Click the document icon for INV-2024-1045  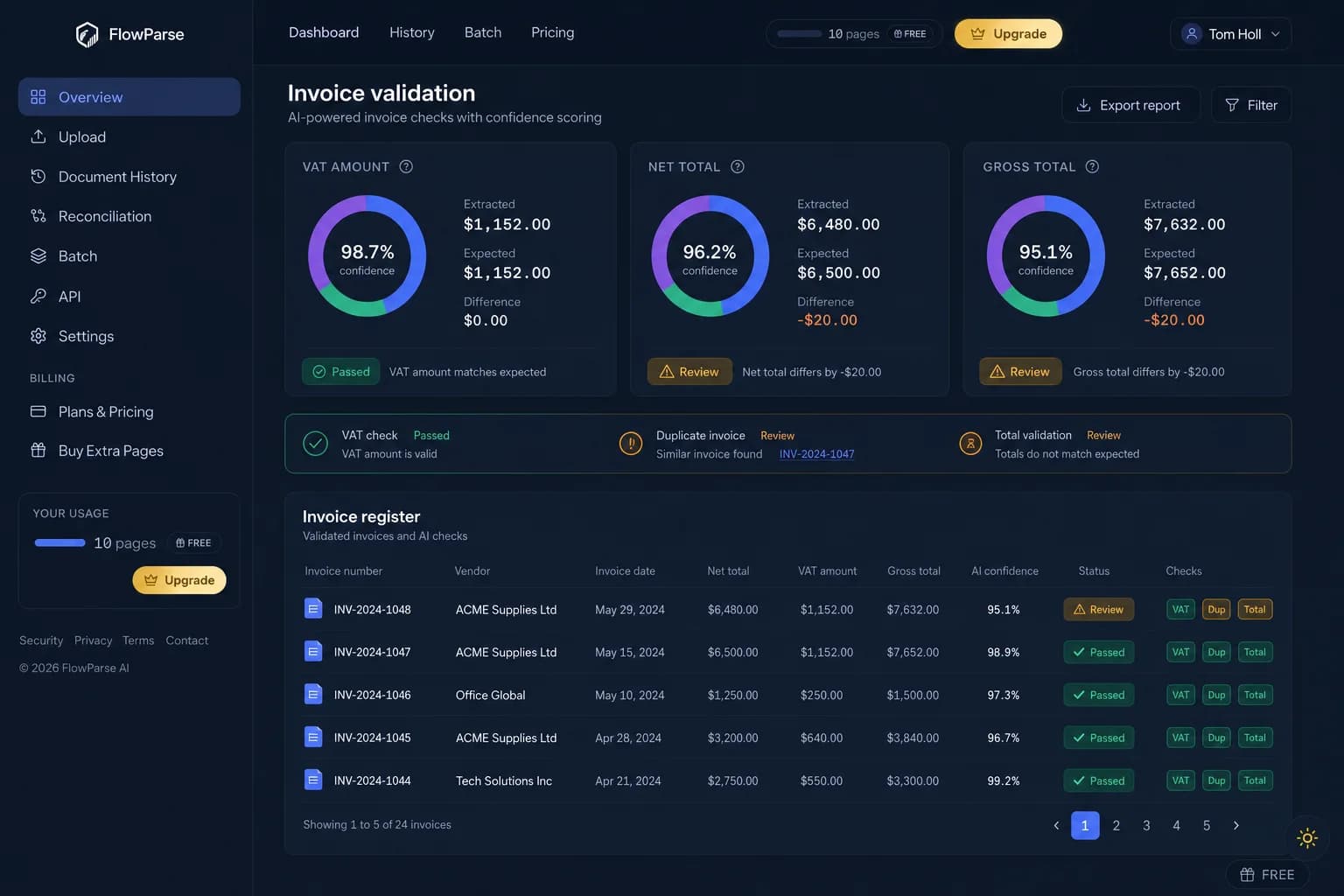(x=313, y=737)
